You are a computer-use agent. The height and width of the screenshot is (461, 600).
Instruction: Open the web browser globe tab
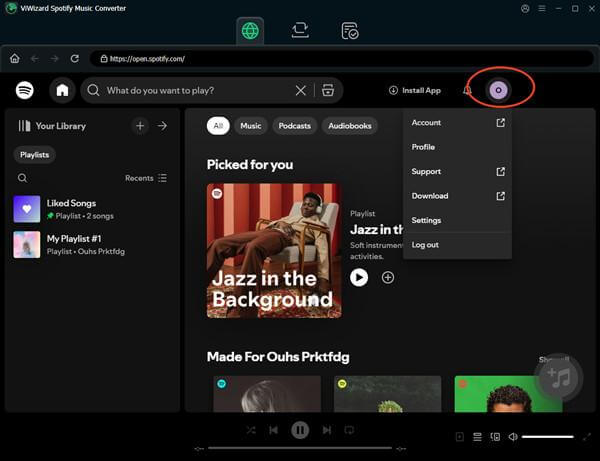click(250, 31)
